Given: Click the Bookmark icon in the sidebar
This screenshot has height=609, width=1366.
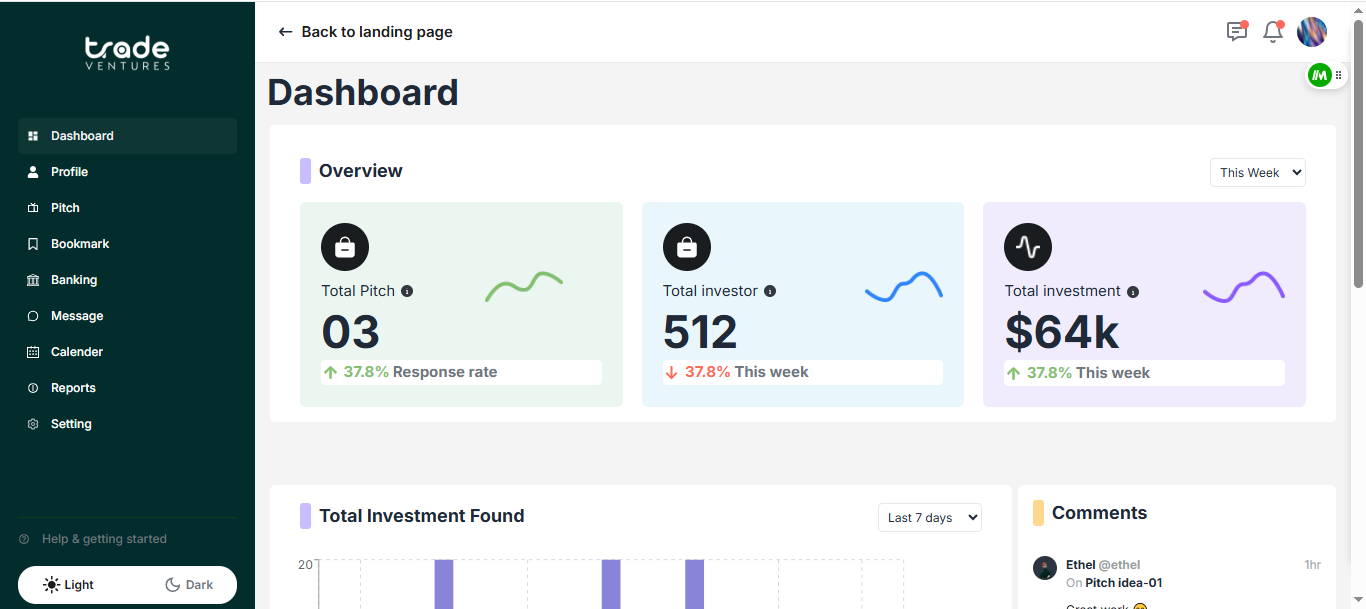Looking at the screenshot, I should click(33, 243).
